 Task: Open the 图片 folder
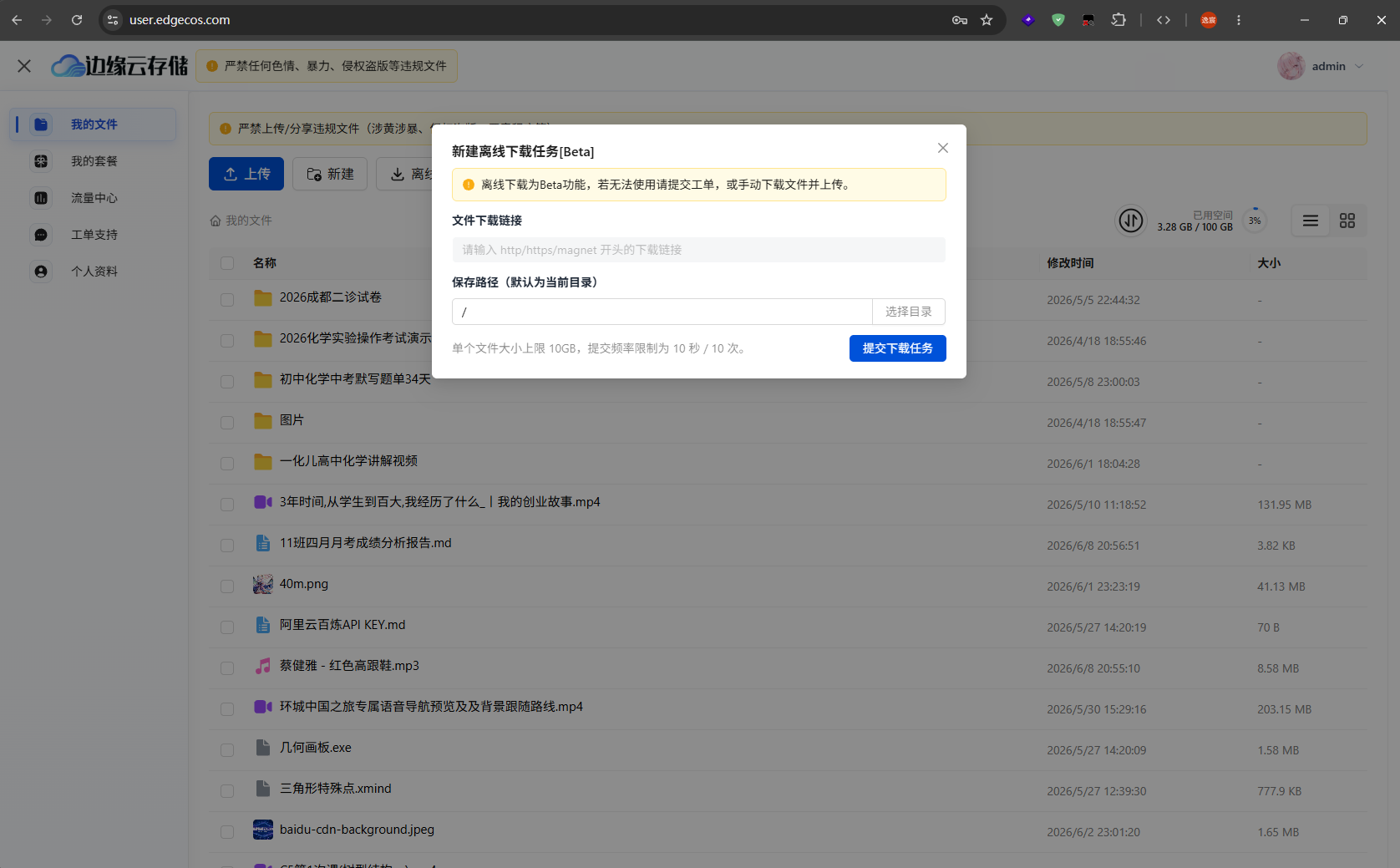click(x=292, y=420)
